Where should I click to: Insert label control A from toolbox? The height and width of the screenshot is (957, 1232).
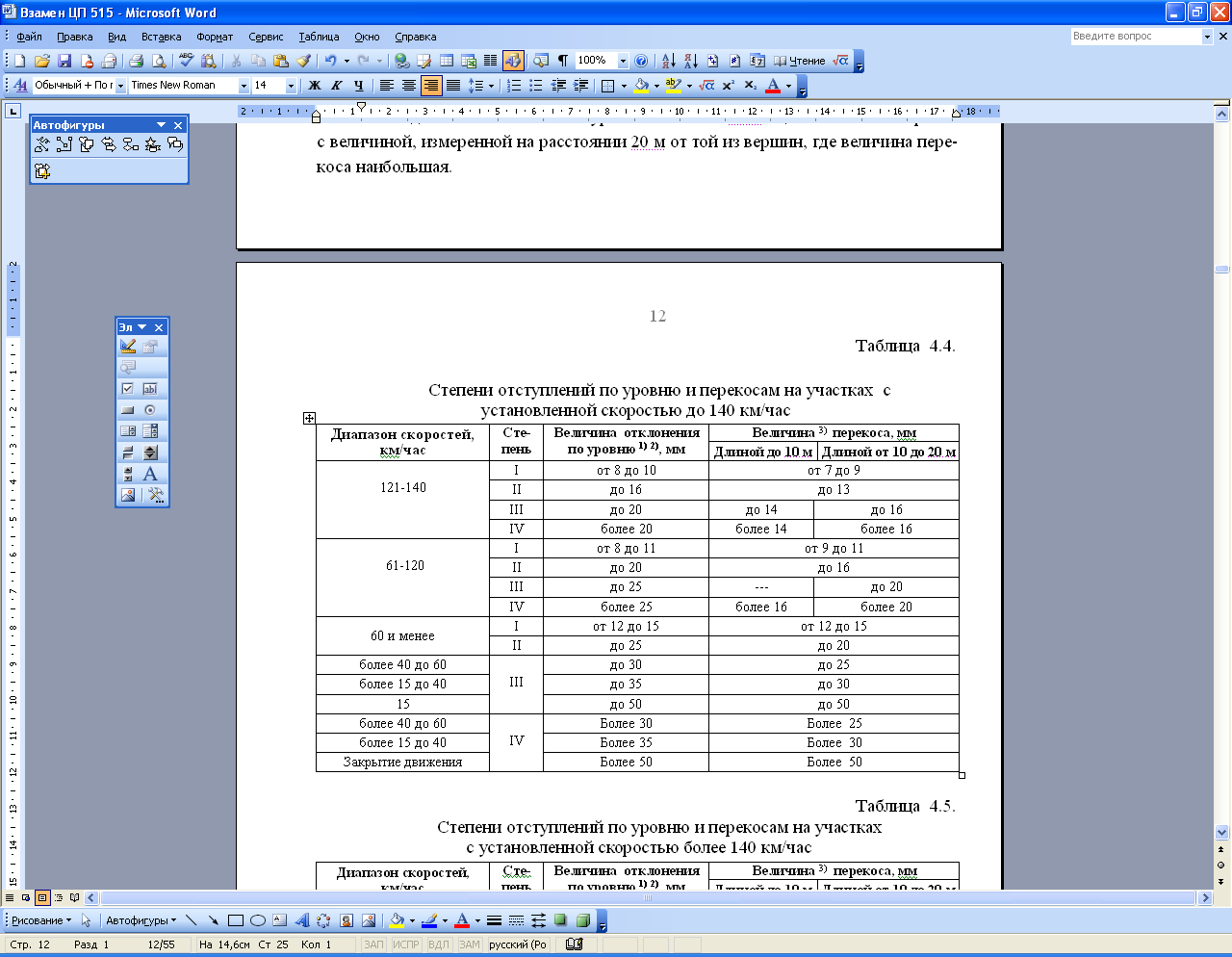150,474
